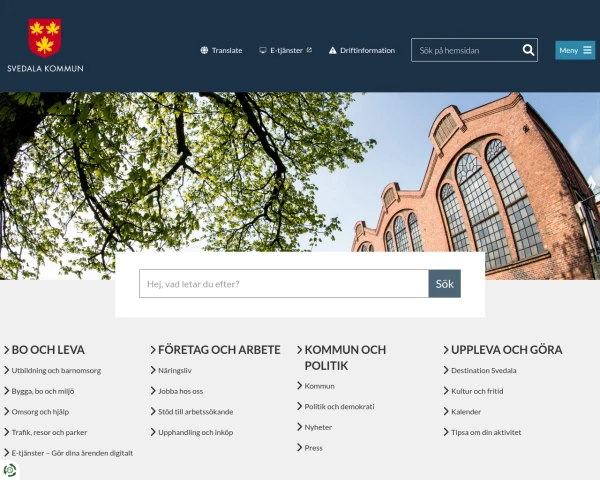Focus the 'Hej, vad letar du efter?' field
This screenshot has height=480, width=600.
284,284
